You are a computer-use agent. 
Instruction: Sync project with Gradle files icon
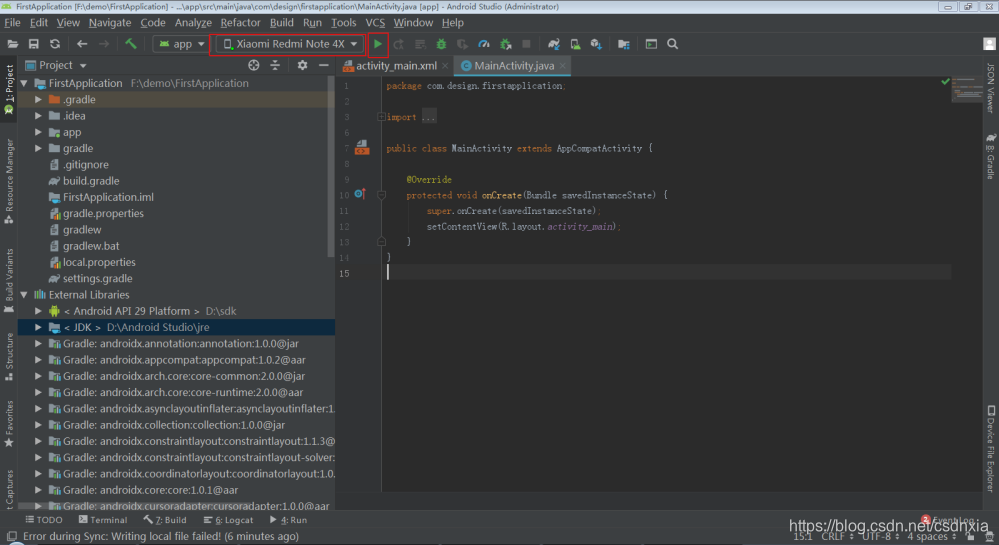(x=554, y=44)
